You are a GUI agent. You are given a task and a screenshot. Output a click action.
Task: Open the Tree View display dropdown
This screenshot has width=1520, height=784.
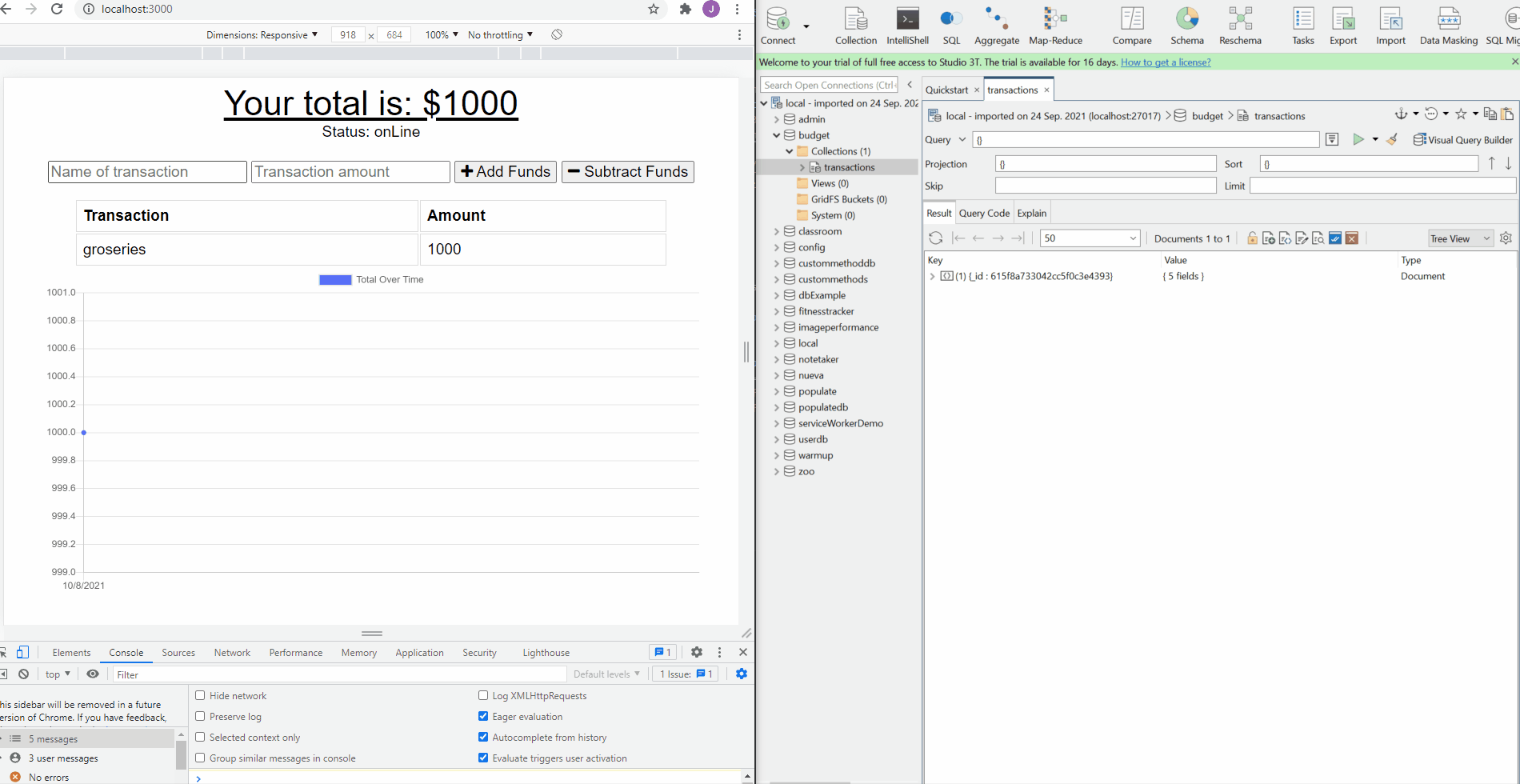pos(1459,238)
